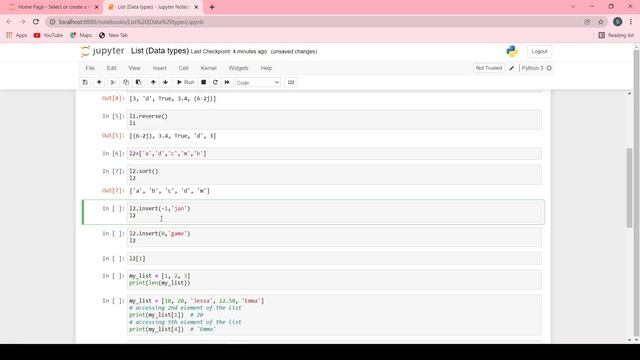Restart kernel and run all cells icon
The height and width of the screenshot is (360, 640).
click(227, 82)
